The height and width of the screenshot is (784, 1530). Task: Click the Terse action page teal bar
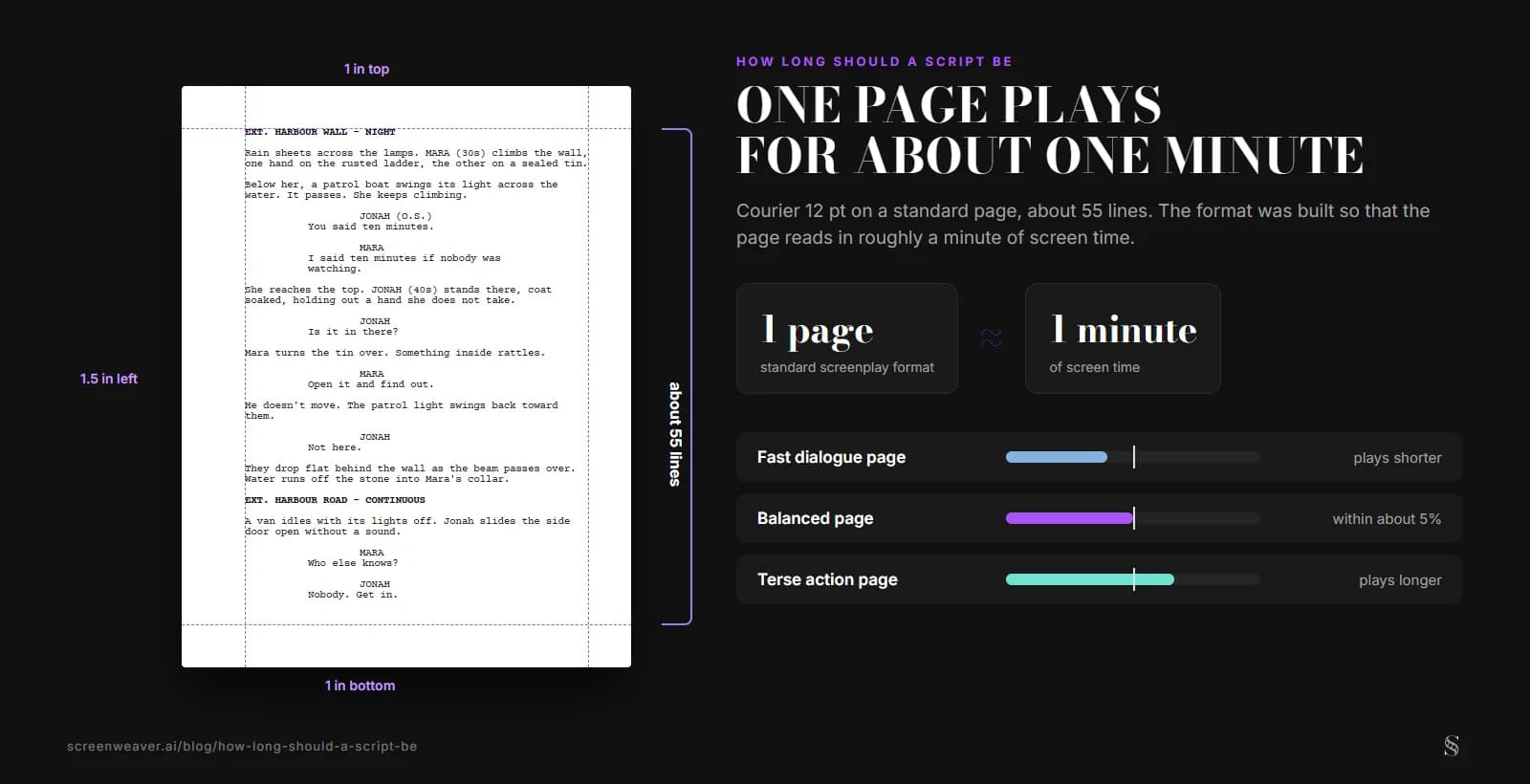(x=1090, y=579)
